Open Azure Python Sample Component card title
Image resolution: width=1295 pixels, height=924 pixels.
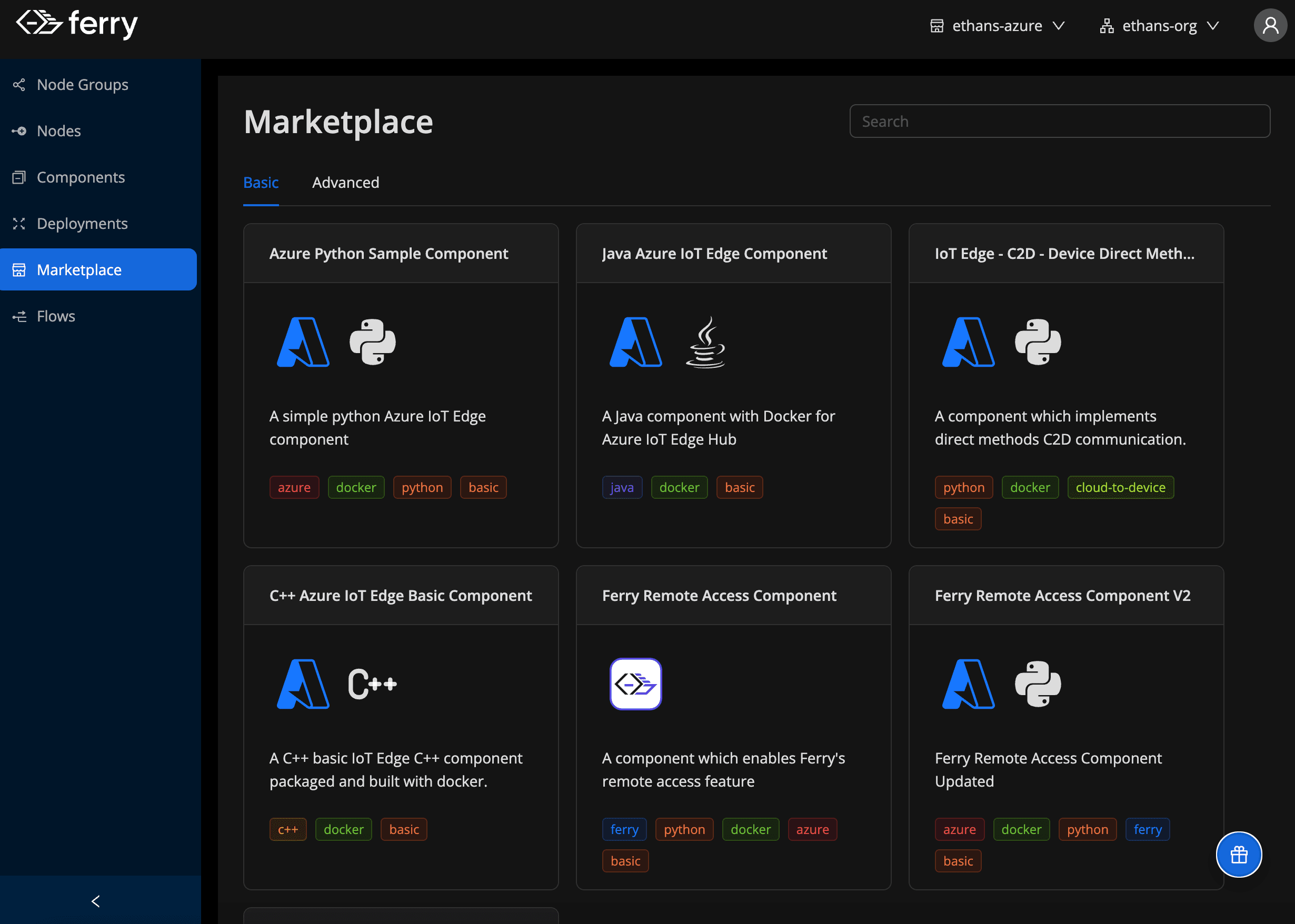coord(389,254)
